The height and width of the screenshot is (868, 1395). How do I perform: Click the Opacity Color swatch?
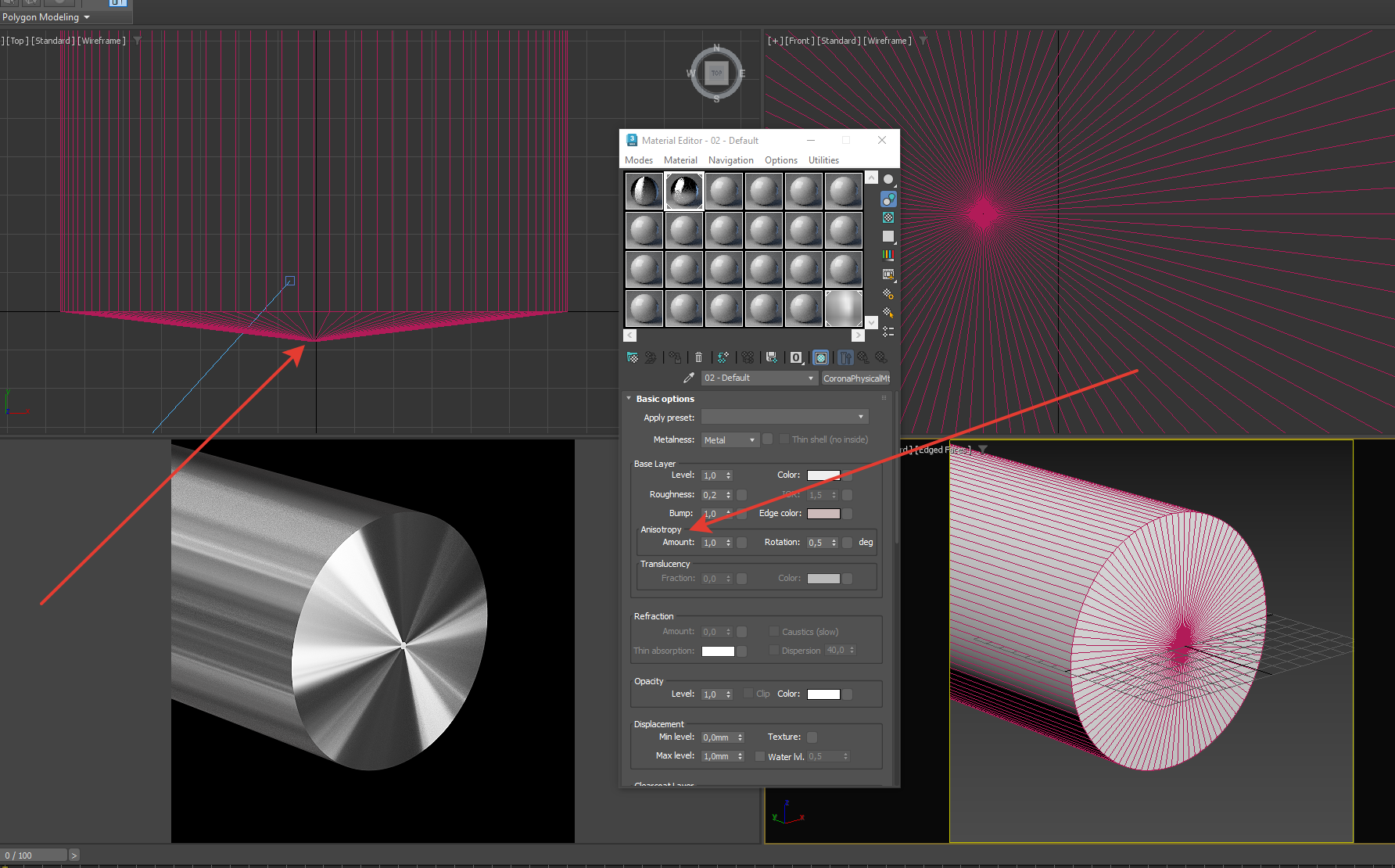[x=823, y=694]
